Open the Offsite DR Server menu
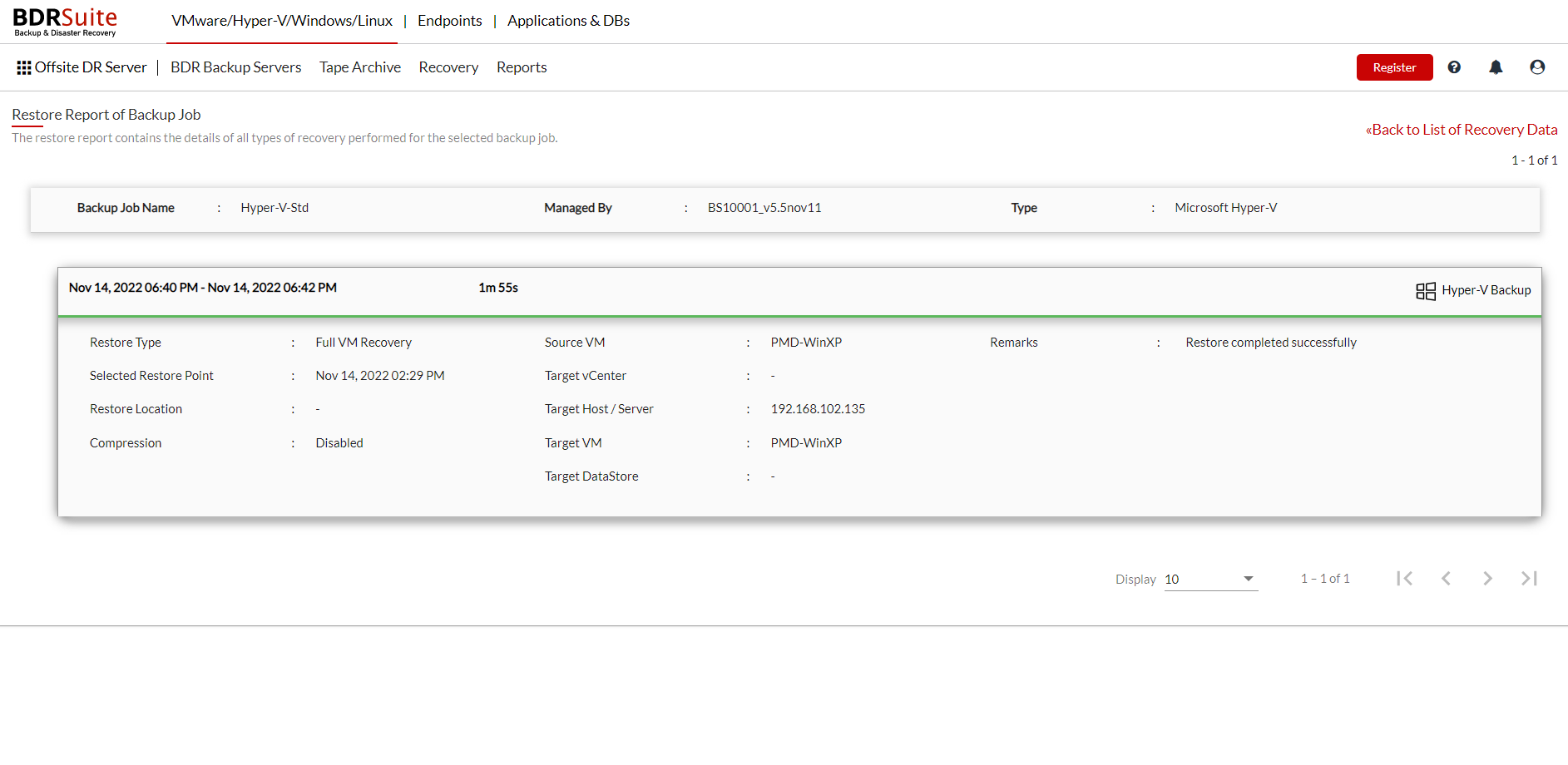The image size is (1568, 765). [x=91, y=67]
